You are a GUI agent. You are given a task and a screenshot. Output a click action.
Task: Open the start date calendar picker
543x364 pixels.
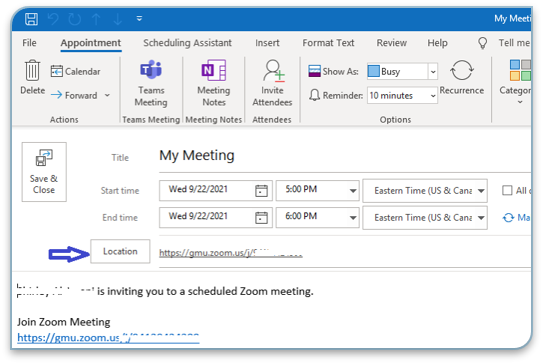click(x=261, y=190)
